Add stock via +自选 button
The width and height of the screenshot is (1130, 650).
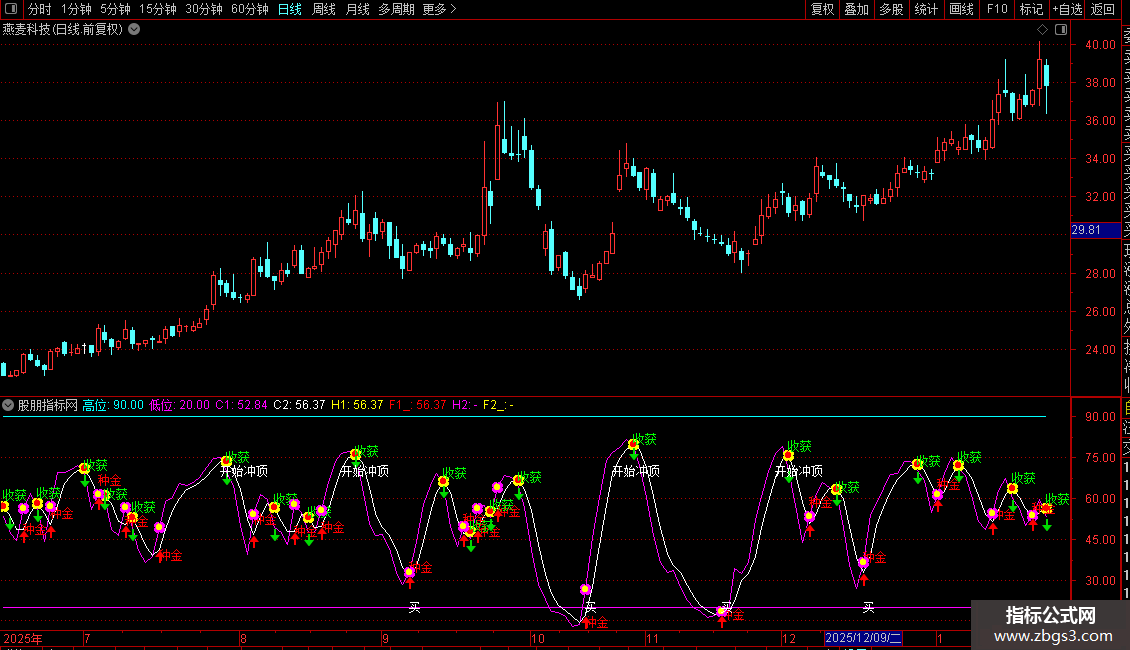(x=1067, y=9)
